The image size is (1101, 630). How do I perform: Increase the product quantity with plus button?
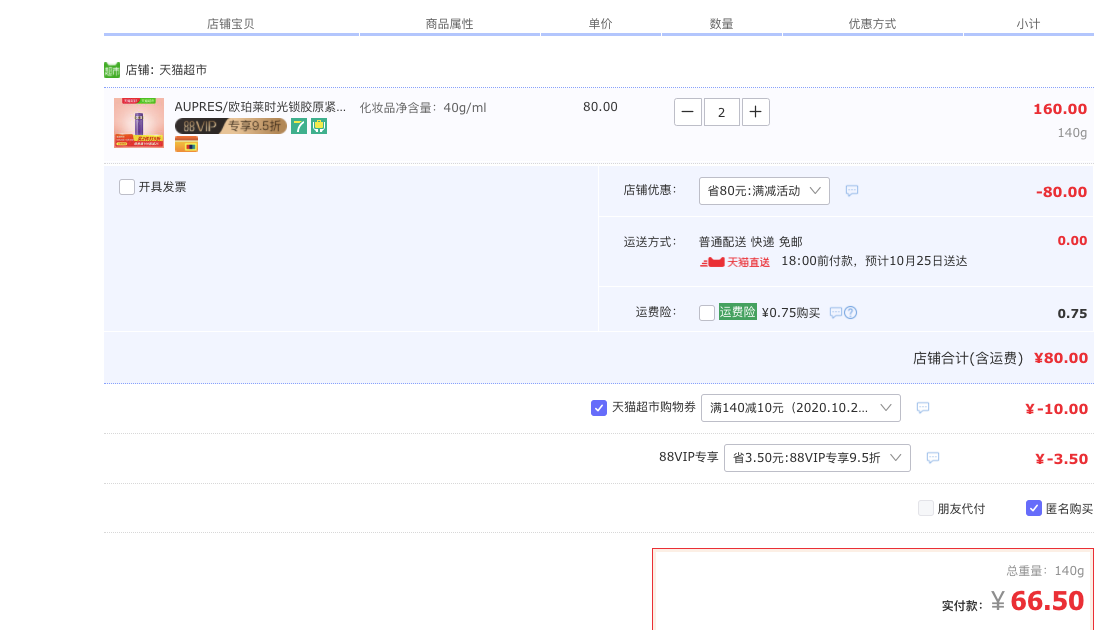click(756, 112)
